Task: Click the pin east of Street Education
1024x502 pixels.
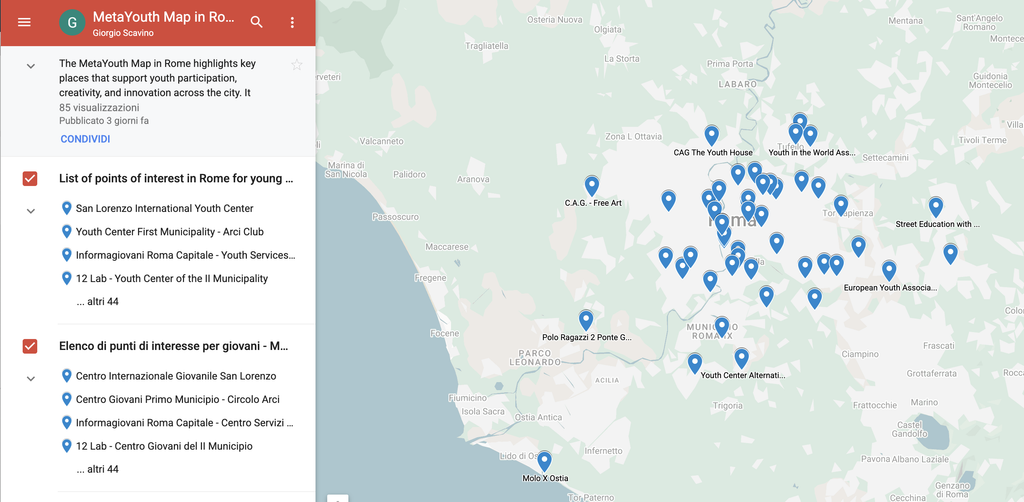Action: (x=950, y=253)
